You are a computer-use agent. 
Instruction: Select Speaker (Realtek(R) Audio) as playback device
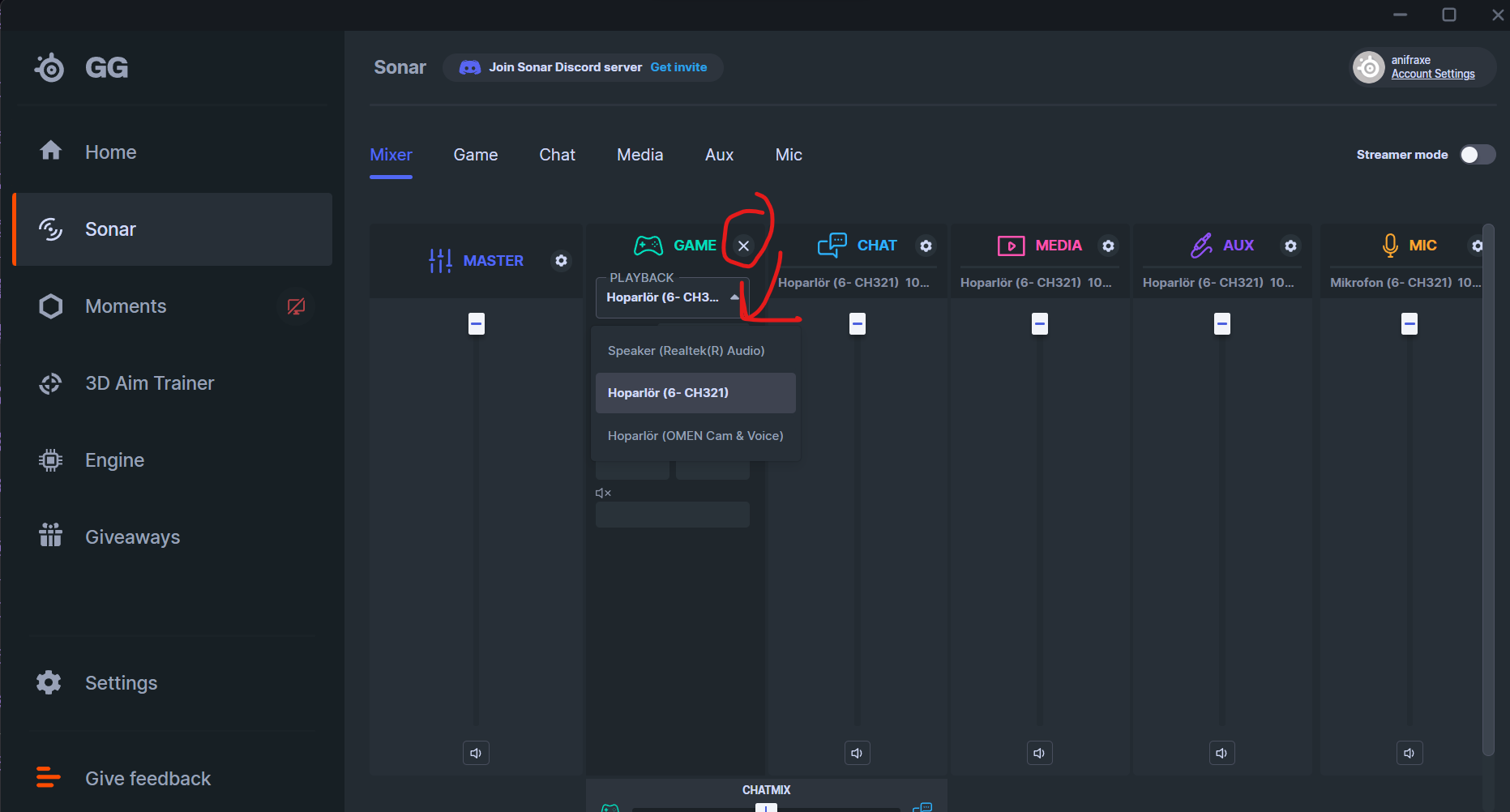click(x=695, y=351)
